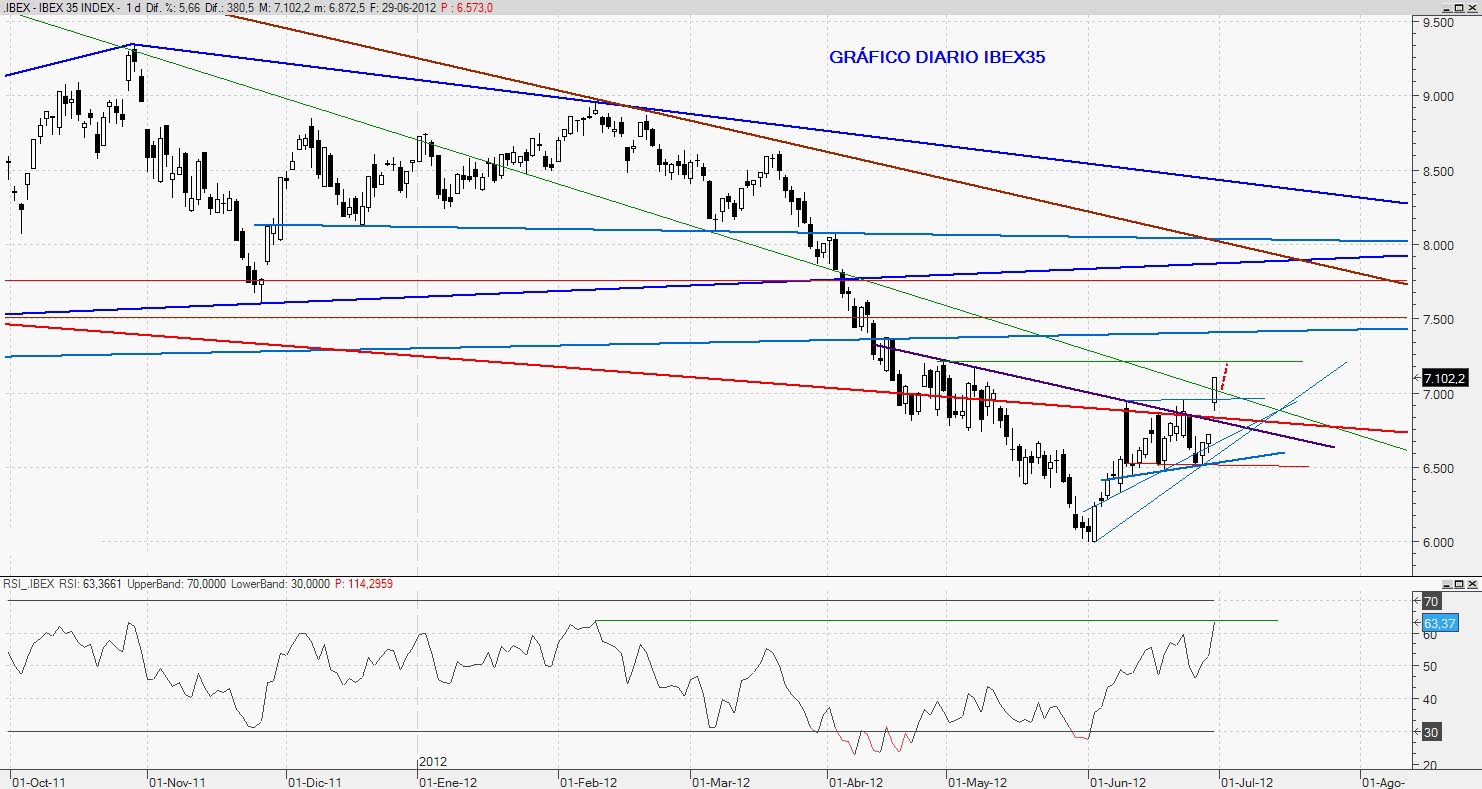This screenshot has height=789, width=1482.
Task: Select the 01-Abr-12 date on time axis
Action: [856, 781]
